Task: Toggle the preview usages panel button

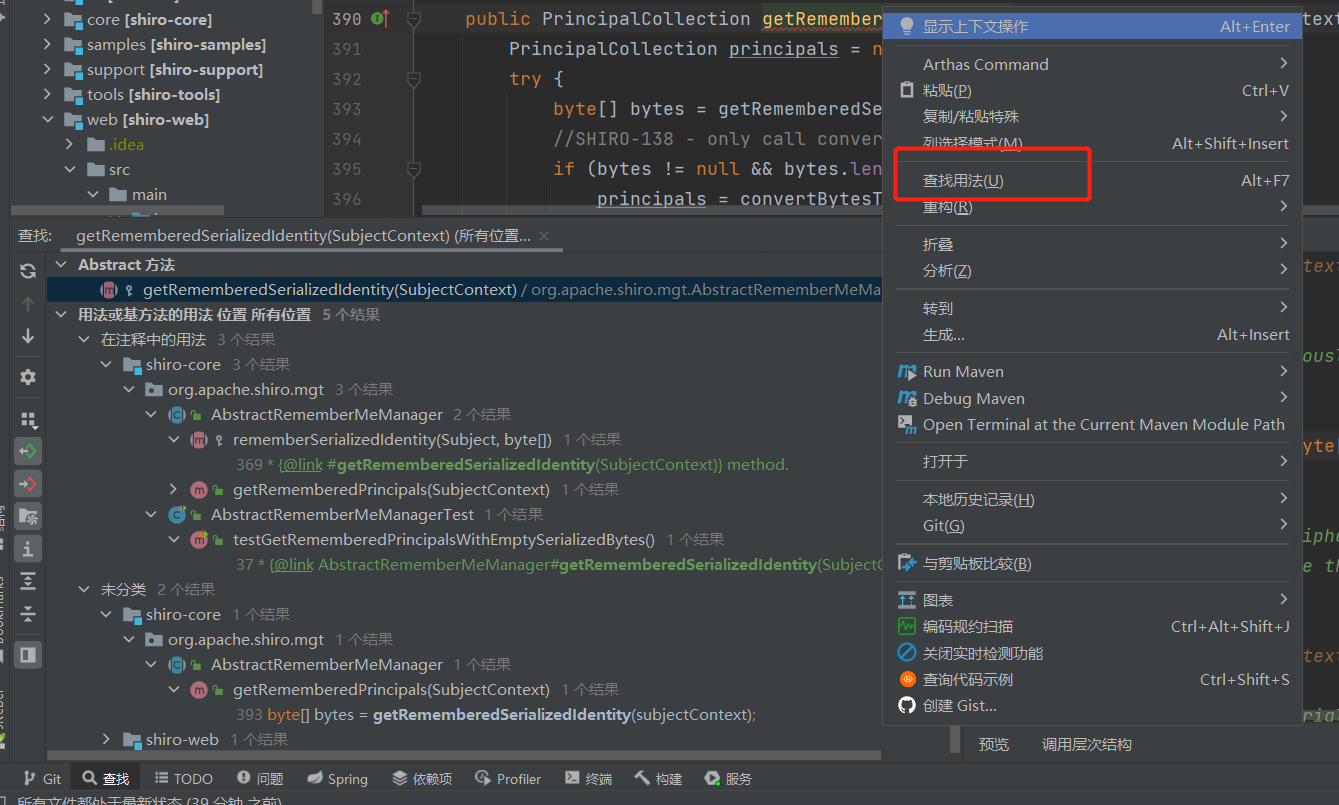Action: click(28, 655)
